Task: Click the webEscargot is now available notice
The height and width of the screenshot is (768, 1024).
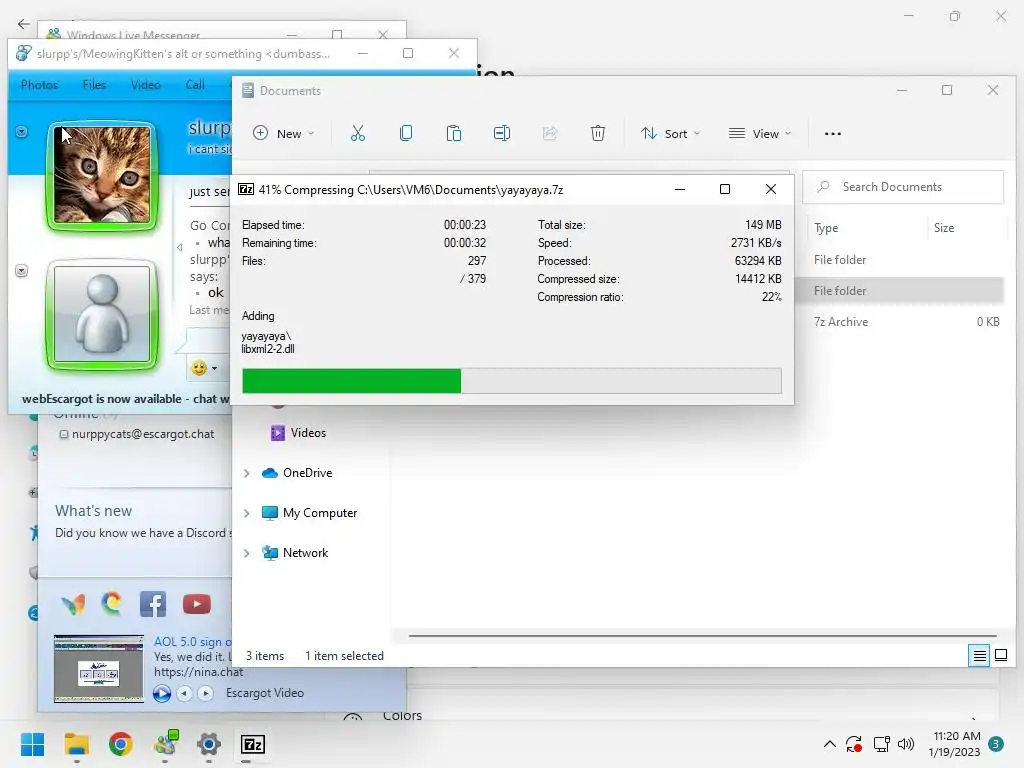Action: click(x=125, y=398)
